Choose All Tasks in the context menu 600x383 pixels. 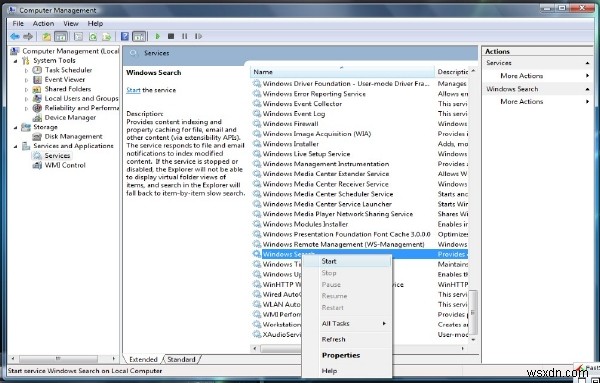pyautogui.click(x=347, y=324)
